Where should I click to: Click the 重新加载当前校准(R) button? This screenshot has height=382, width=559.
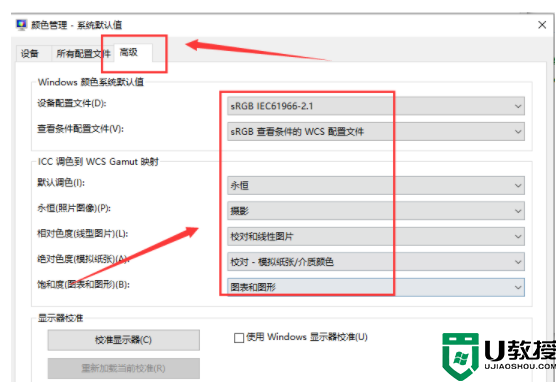tap(123, 368)
